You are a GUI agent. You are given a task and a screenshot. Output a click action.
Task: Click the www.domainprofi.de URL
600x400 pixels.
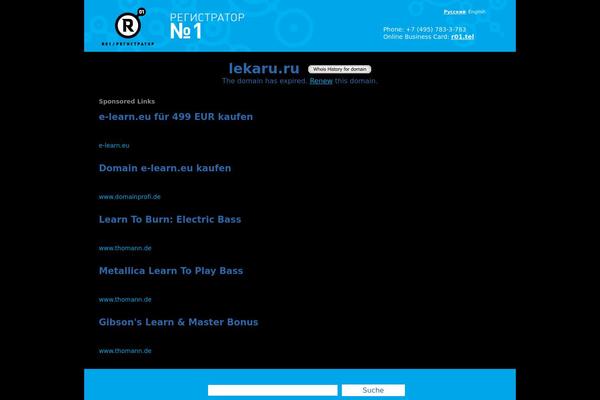pos(130,197)
